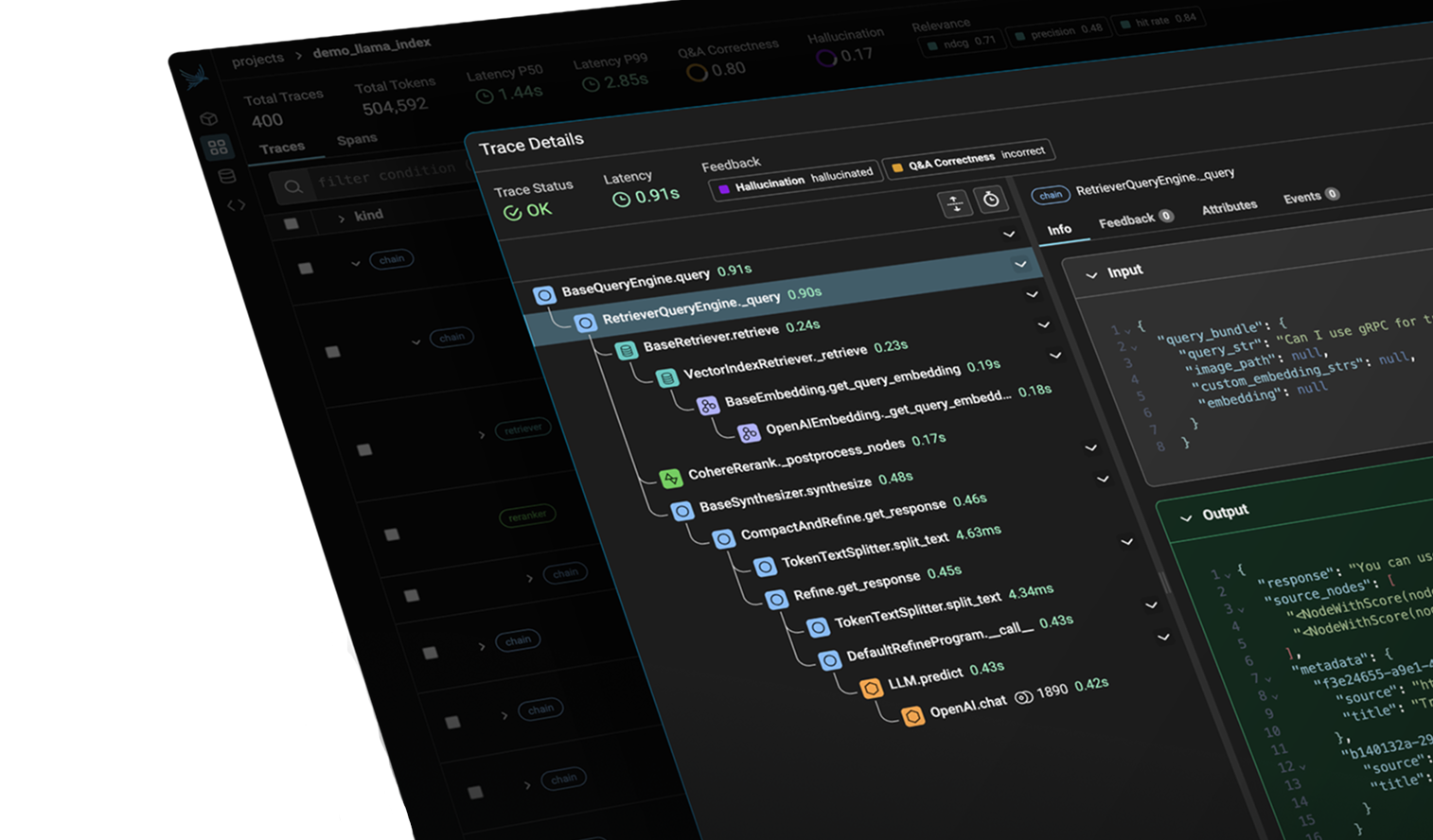Image resolution: width=1433 pixels, height=840 pixels.
Task: Open the Events tab
Action: [1311, 197]
